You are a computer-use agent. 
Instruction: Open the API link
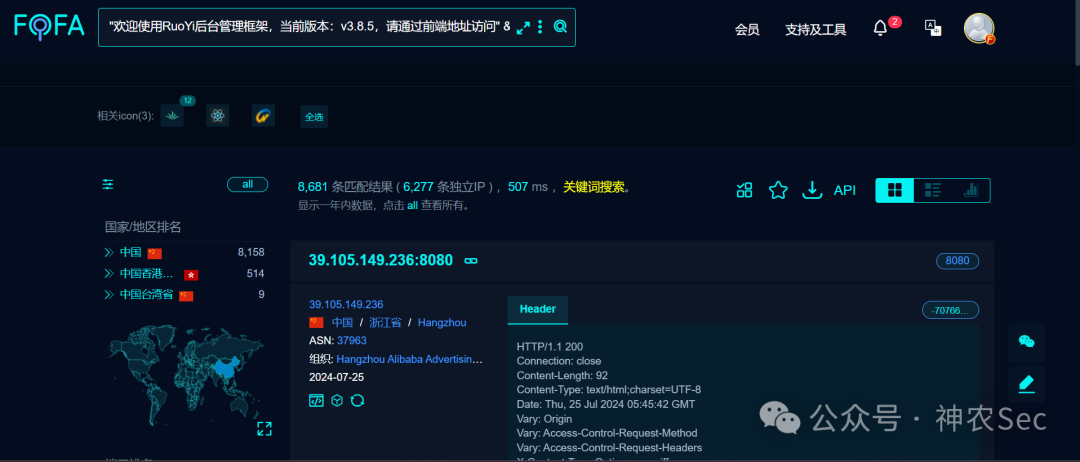(845, 190)
